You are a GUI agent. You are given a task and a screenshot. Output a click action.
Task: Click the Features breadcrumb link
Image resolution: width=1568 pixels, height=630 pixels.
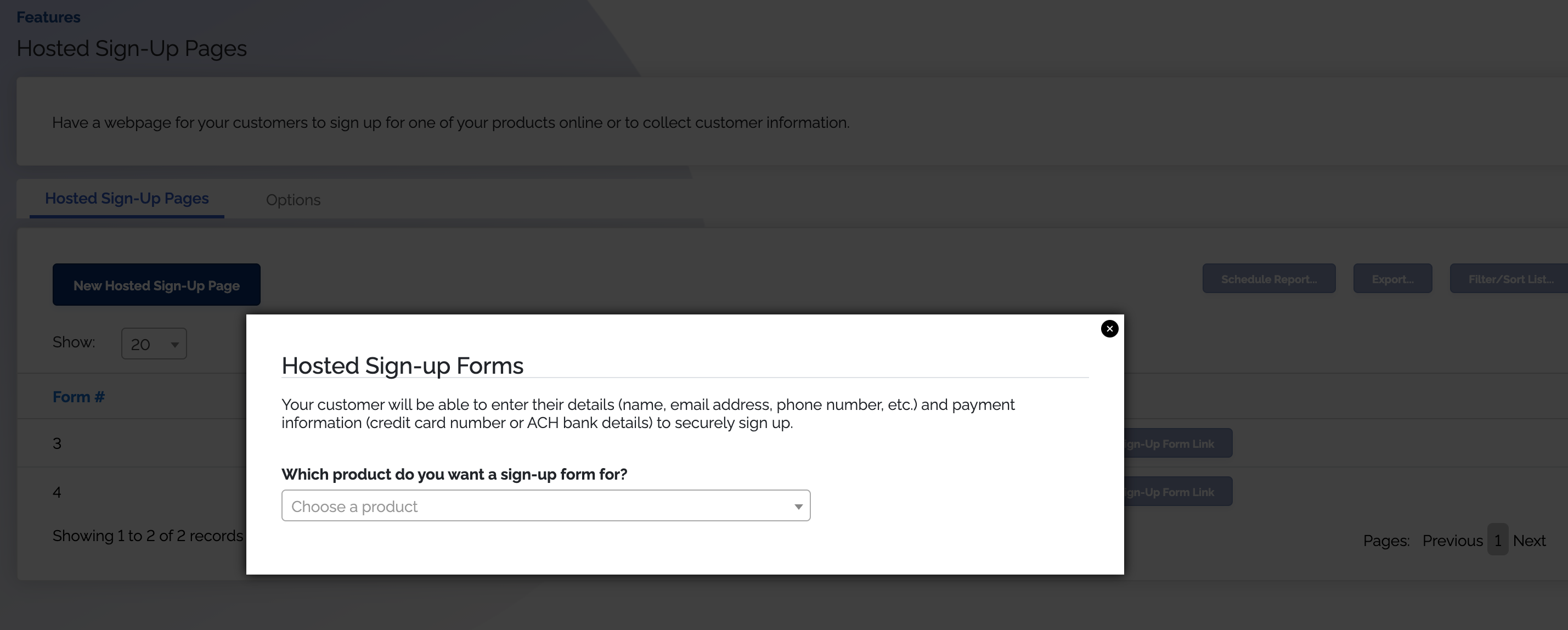coord(48,17)
